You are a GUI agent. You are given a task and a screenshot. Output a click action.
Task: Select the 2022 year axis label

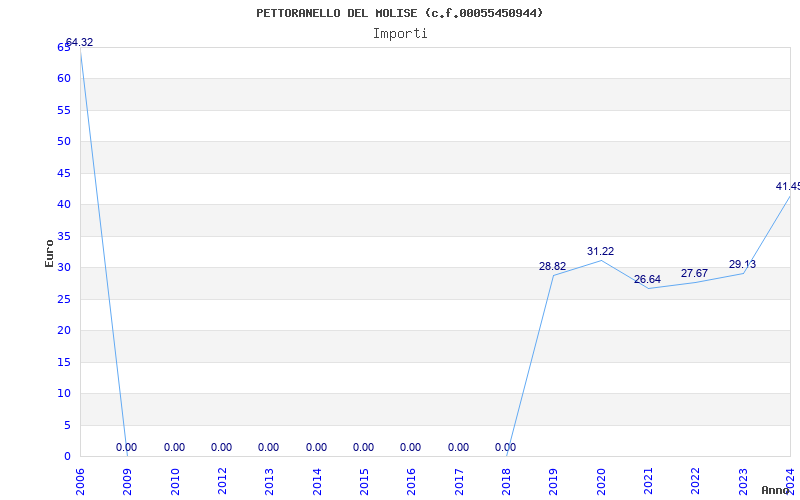click(695, 482)
